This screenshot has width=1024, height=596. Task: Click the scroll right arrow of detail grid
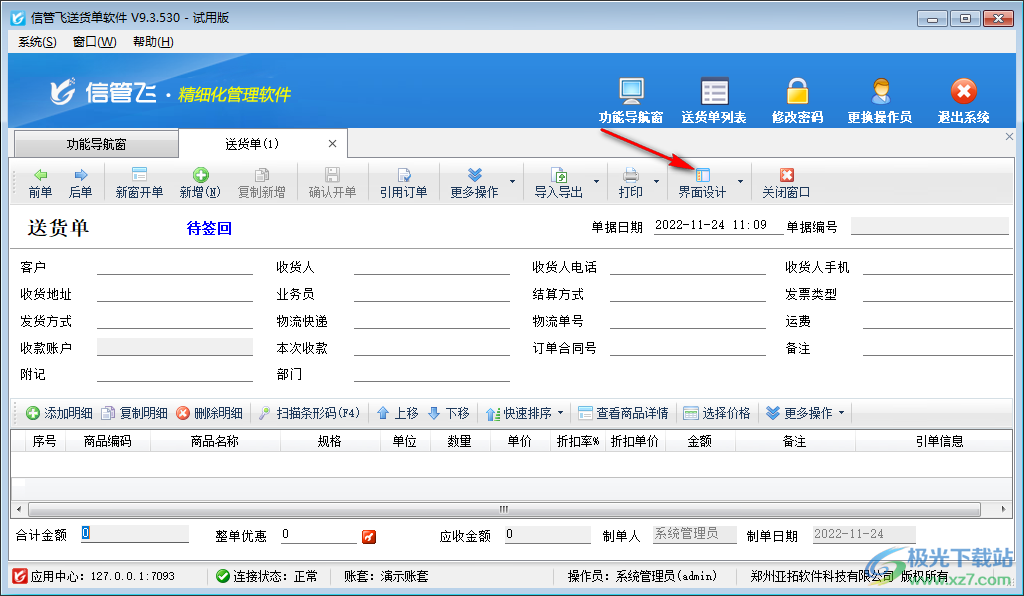point(1004,509)
